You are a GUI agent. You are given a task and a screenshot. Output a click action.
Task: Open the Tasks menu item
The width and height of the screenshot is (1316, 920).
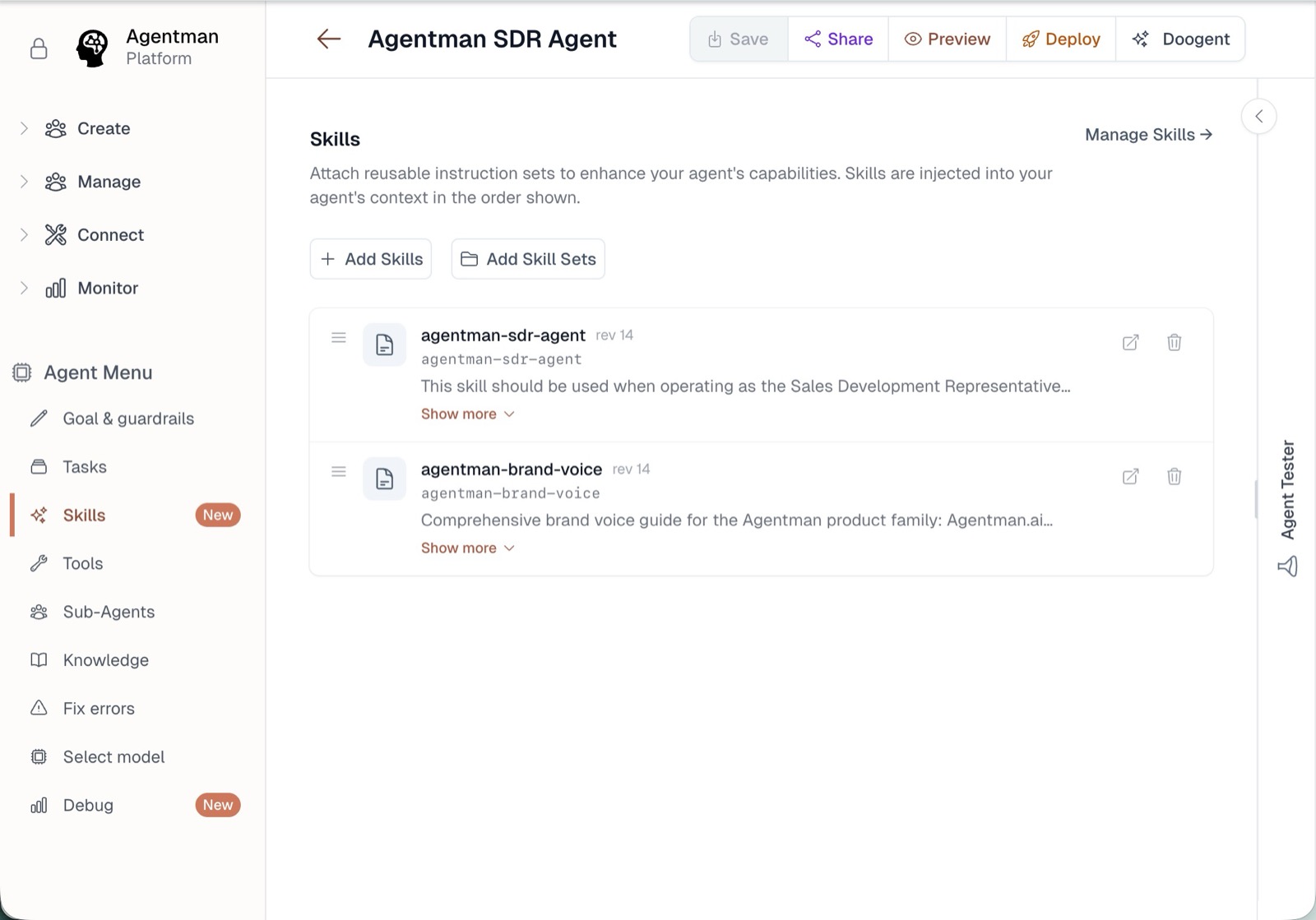click(85, 467)
